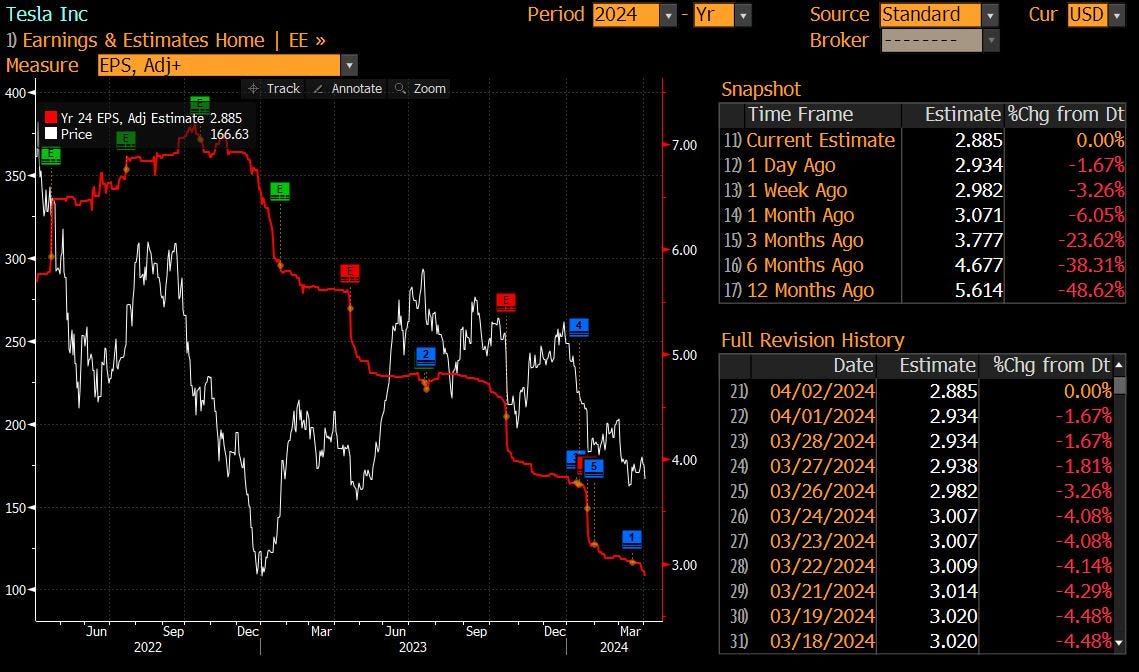Click the 03/24/2024 revision date
This screenshot has height=672, width=1139.
[x=822, y=516]
